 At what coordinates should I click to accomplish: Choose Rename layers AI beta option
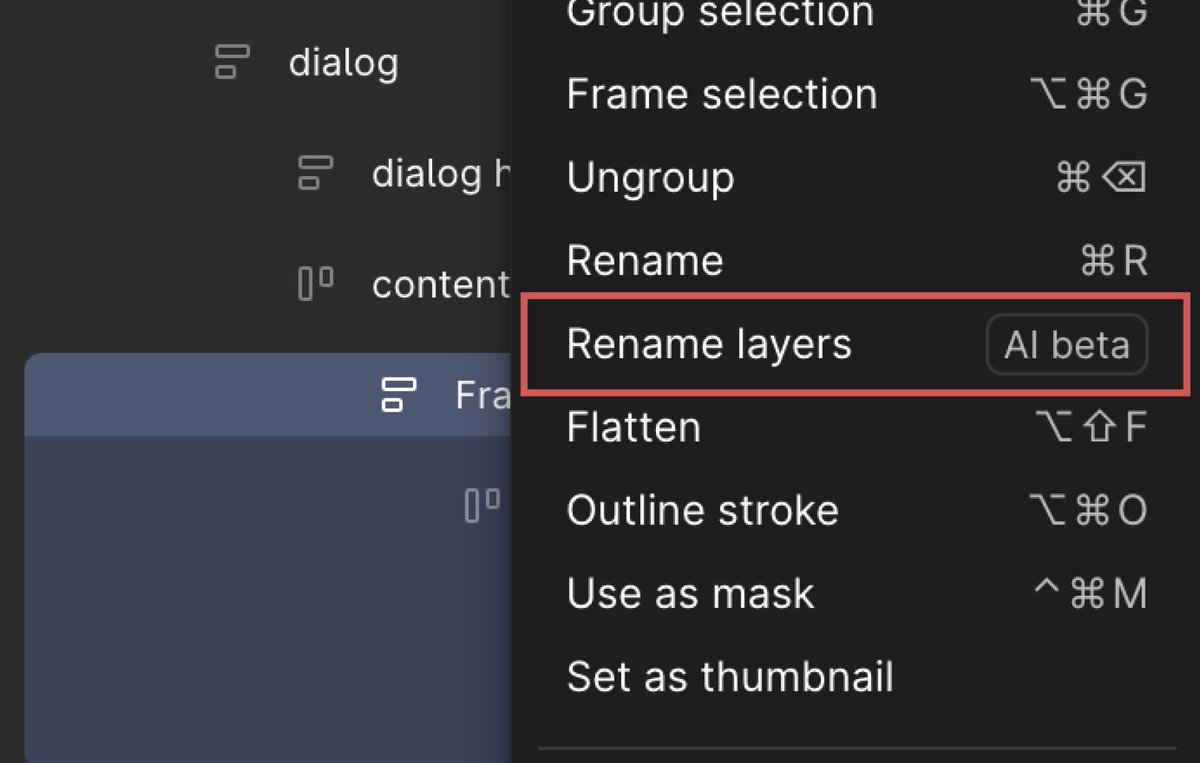pos(856,344)
